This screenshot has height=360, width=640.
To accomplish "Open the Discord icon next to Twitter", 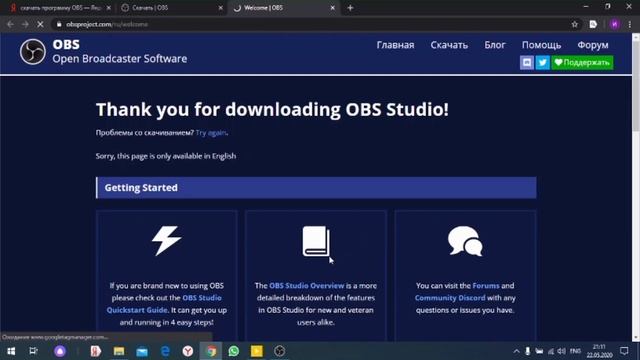I will tap(527, 62).
